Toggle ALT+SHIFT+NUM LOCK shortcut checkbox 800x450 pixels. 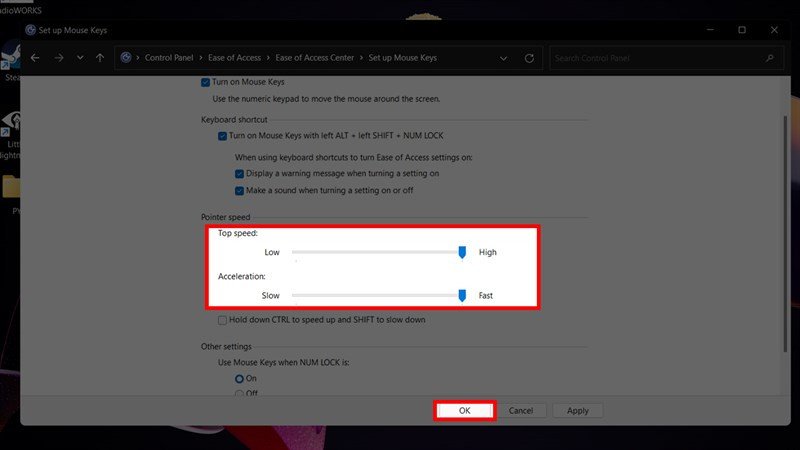223,135
